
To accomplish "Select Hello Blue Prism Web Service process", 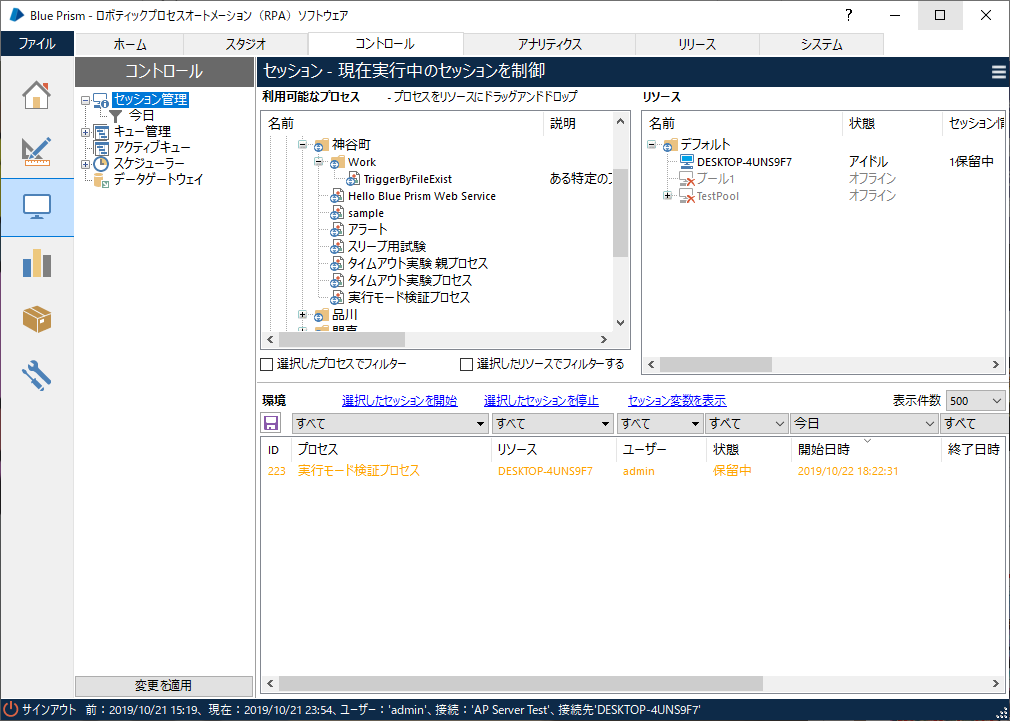I will click(x=422, y=196).
